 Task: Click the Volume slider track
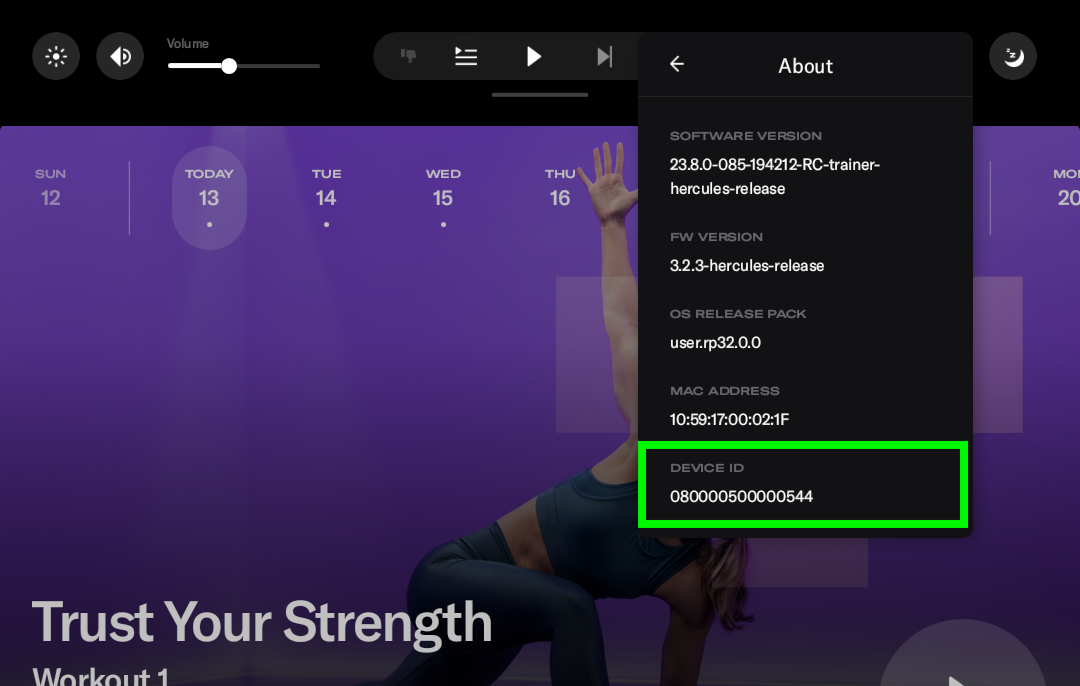click(244, 66)
